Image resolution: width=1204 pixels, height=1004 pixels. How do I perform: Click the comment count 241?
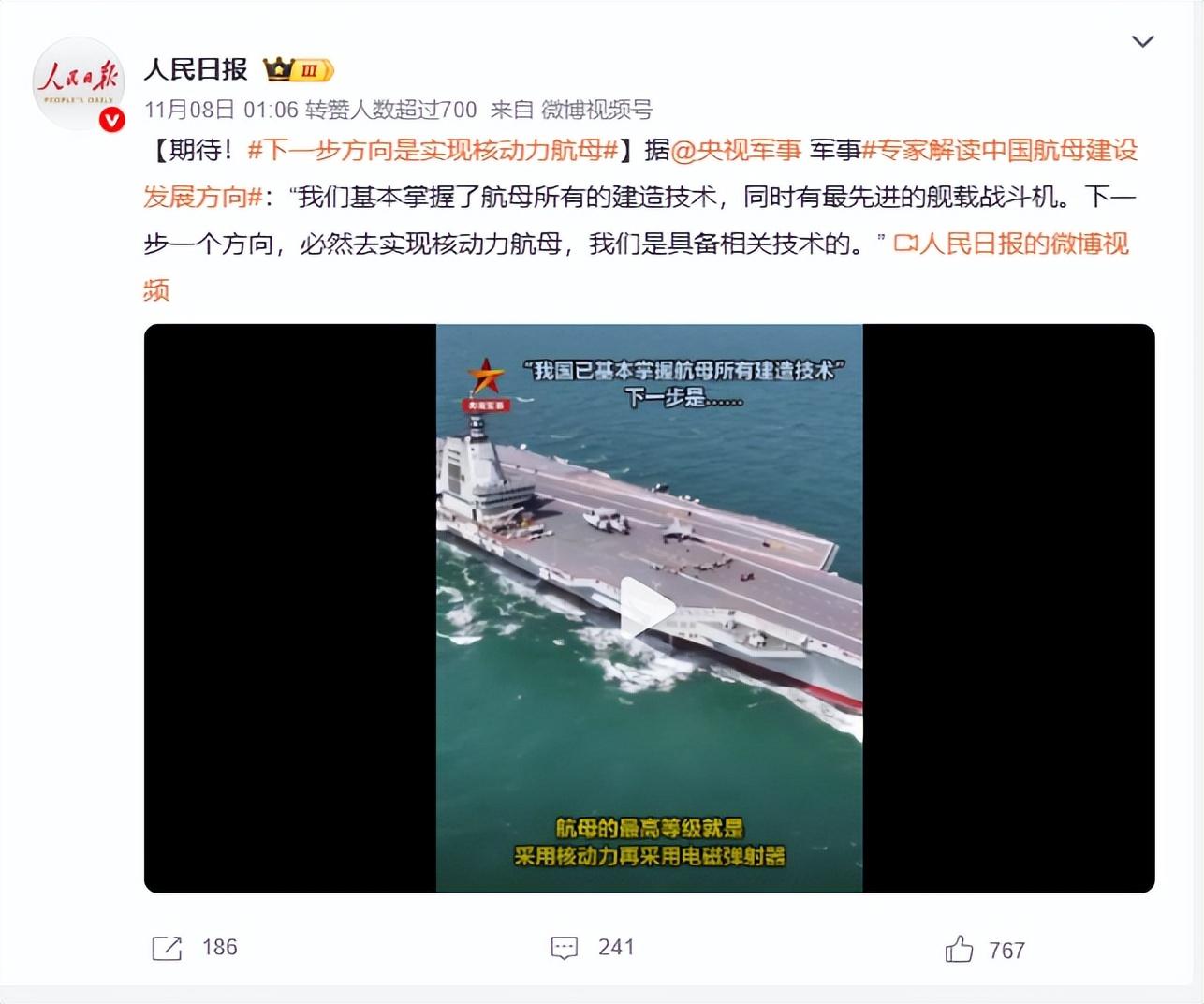616,947
